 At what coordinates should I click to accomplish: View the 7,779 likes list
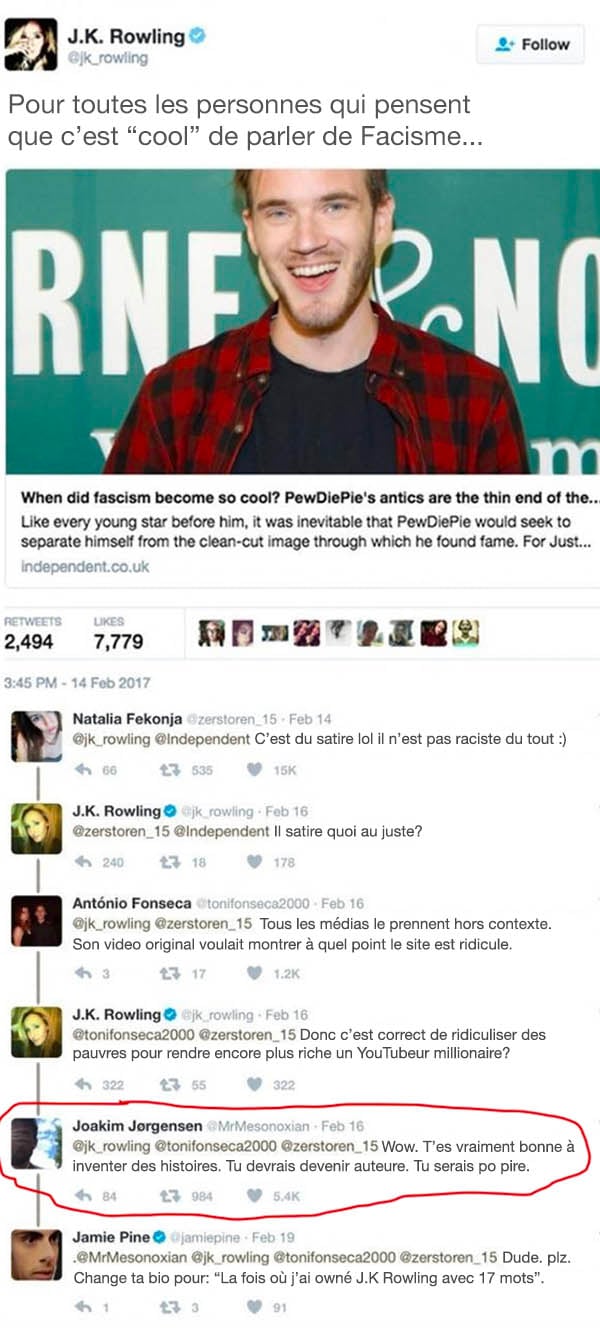[x=118, y=635]
